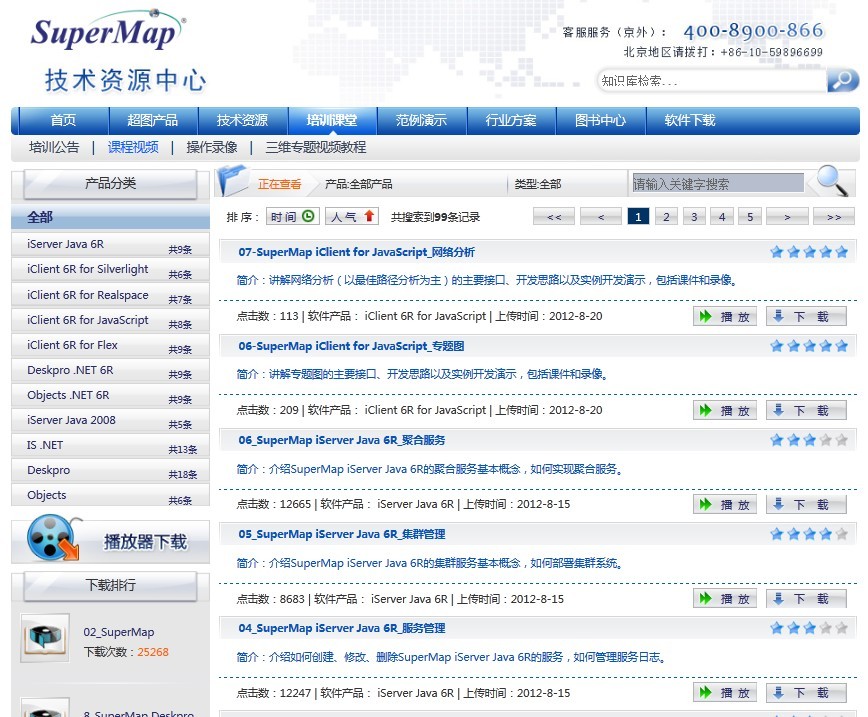
Task: Open the 技术资源 navigation tab
Action: (x=242, y=120)
